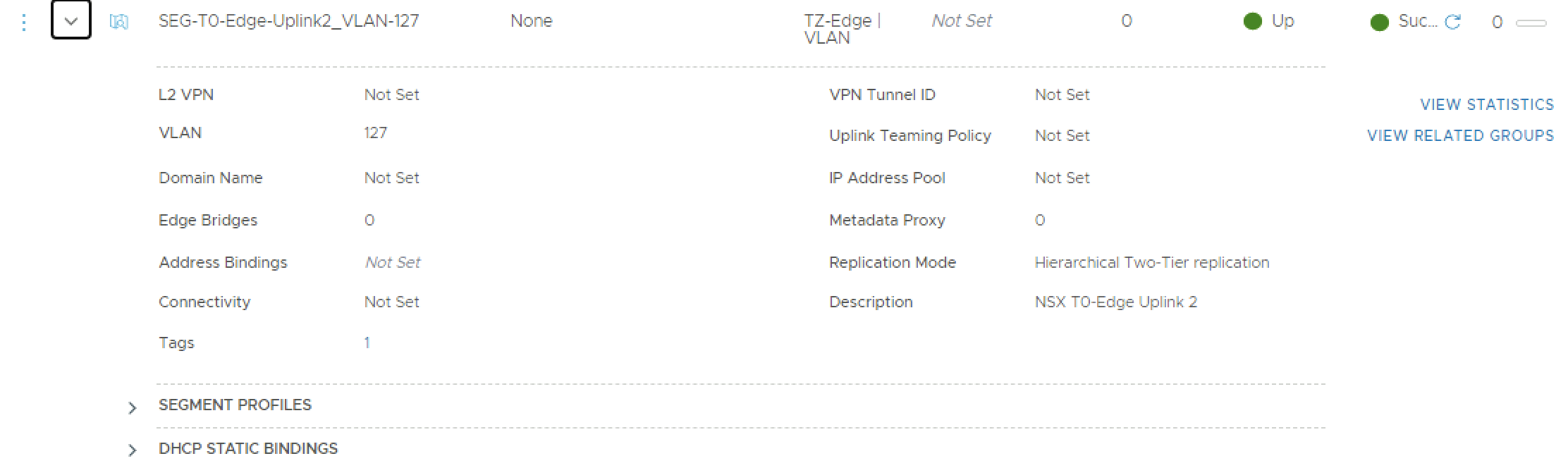
Task: Click the Hierarchical Two-Tier replication value
Action: 1151,263
